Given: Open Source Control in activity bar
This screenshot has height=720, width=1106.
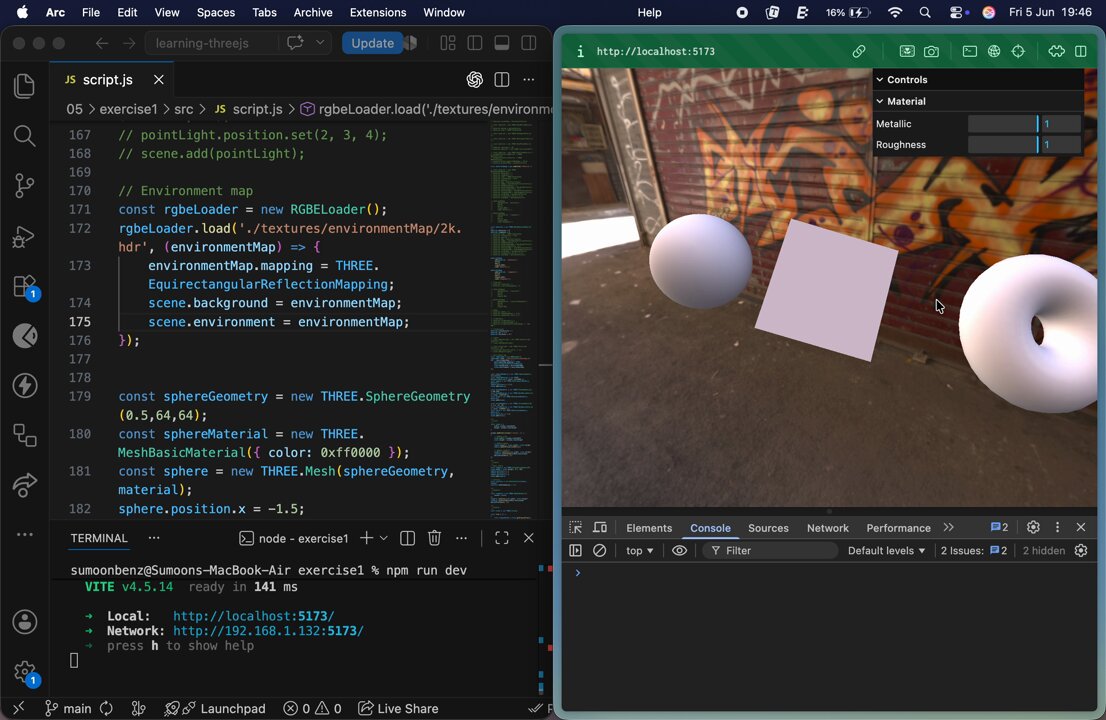Looking at the screenshot, I should click(25, 185).
